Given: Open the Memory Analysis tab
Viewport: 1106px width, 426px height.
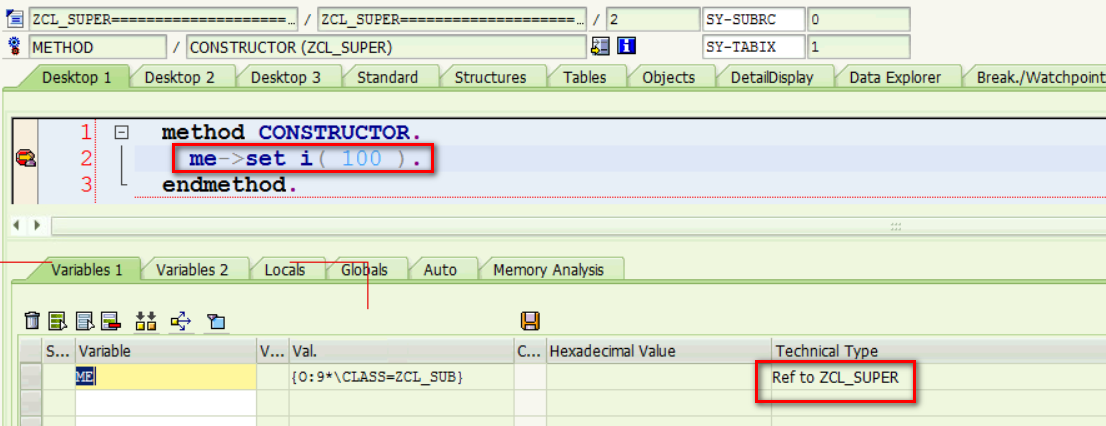Looking at the screenshot, I should pyautogui.click(x=548, y=269).
